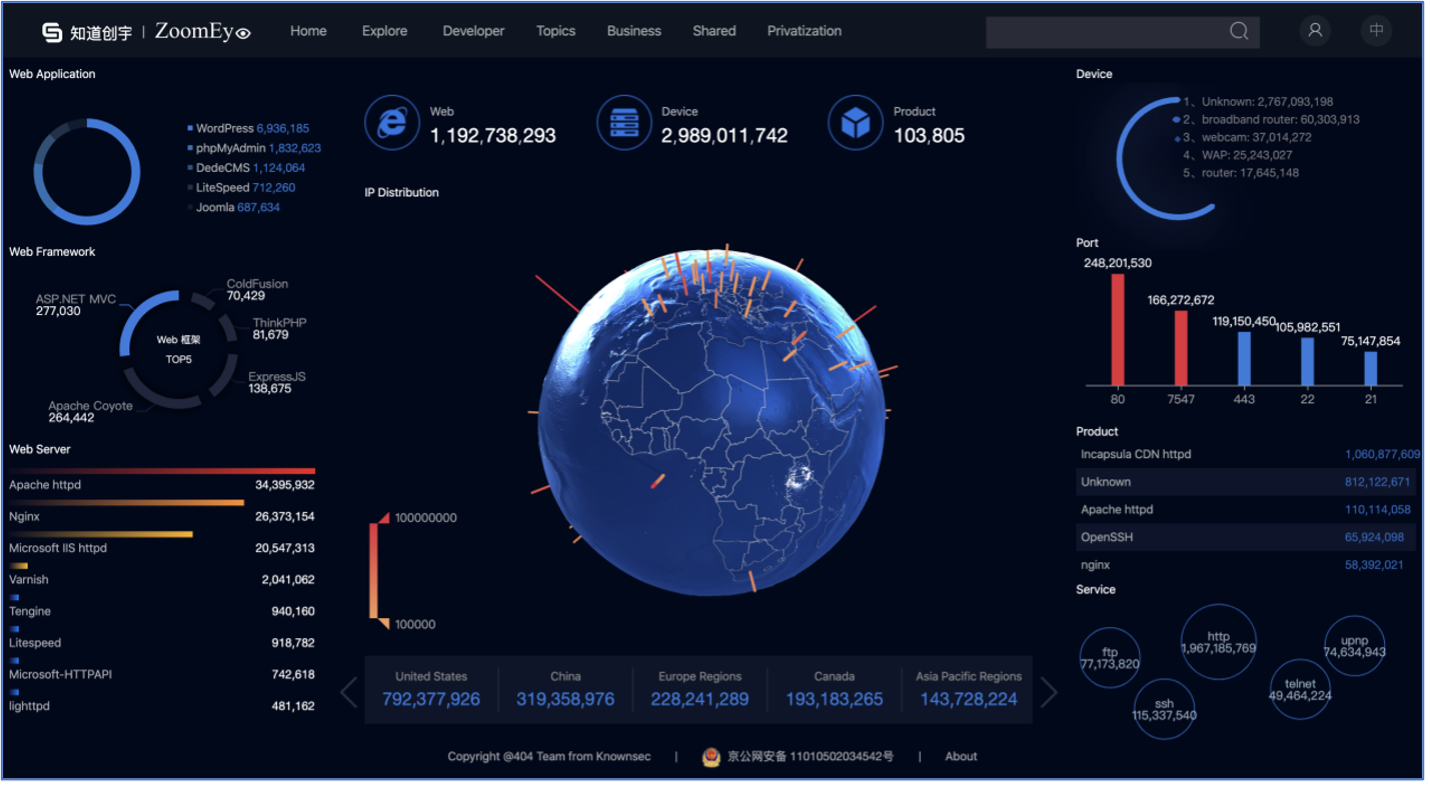Viewport: 1430px width, 785px height.
Task: Select the Incapsula CDN httpd product row
Action: click(x=1248, y=454)
